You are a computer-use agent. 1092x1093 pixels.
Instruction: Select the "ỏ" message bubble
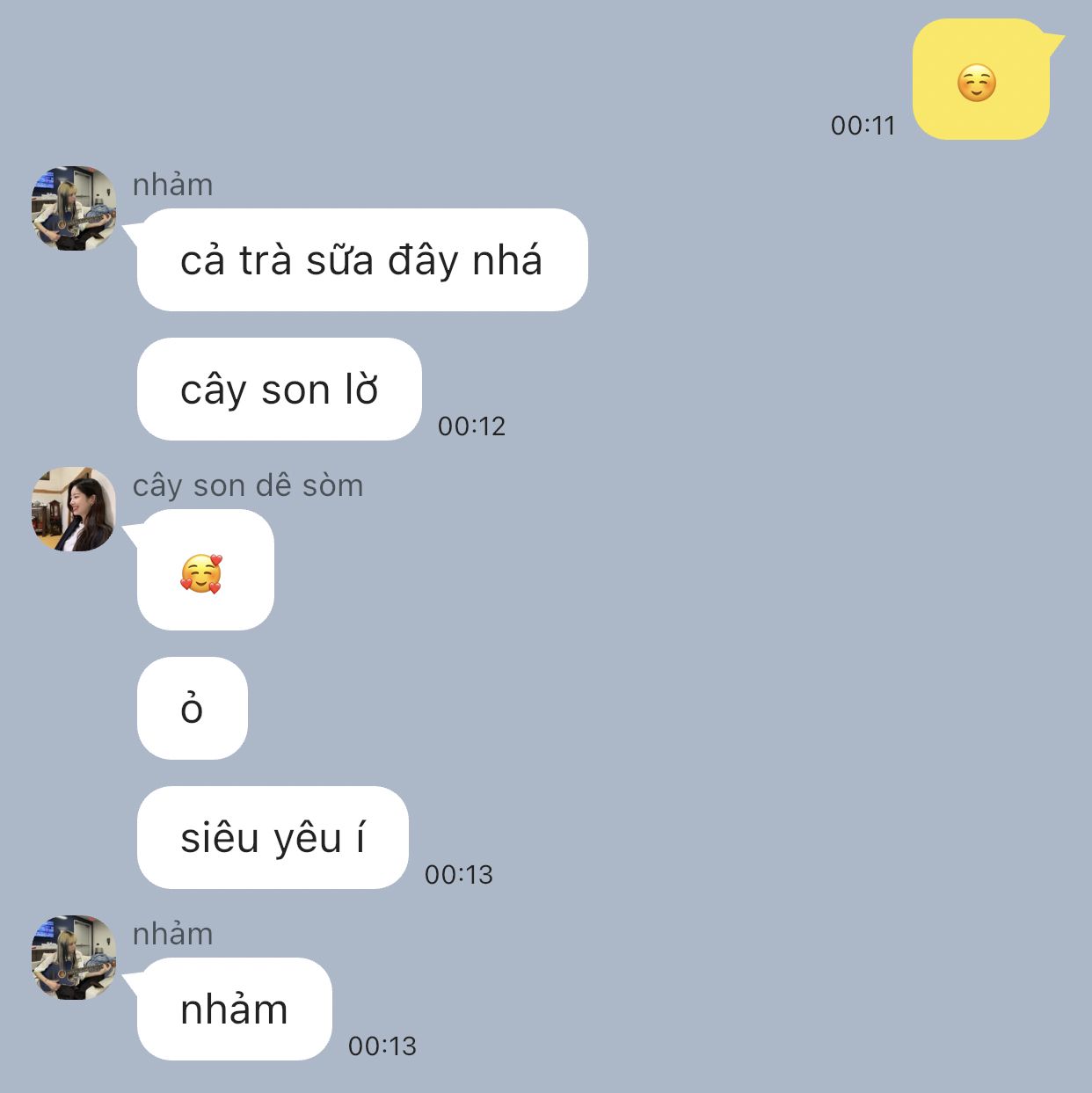pos(193,708)
